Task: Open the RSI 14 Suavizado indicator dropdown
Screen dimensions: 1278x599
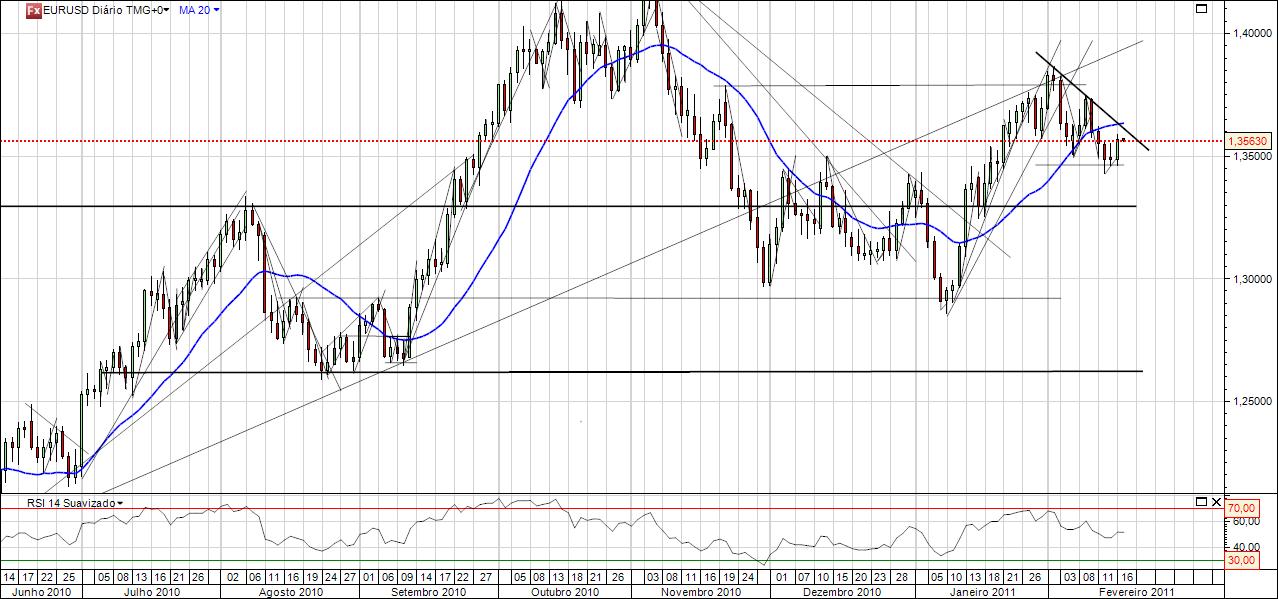Action: point(74,503)
